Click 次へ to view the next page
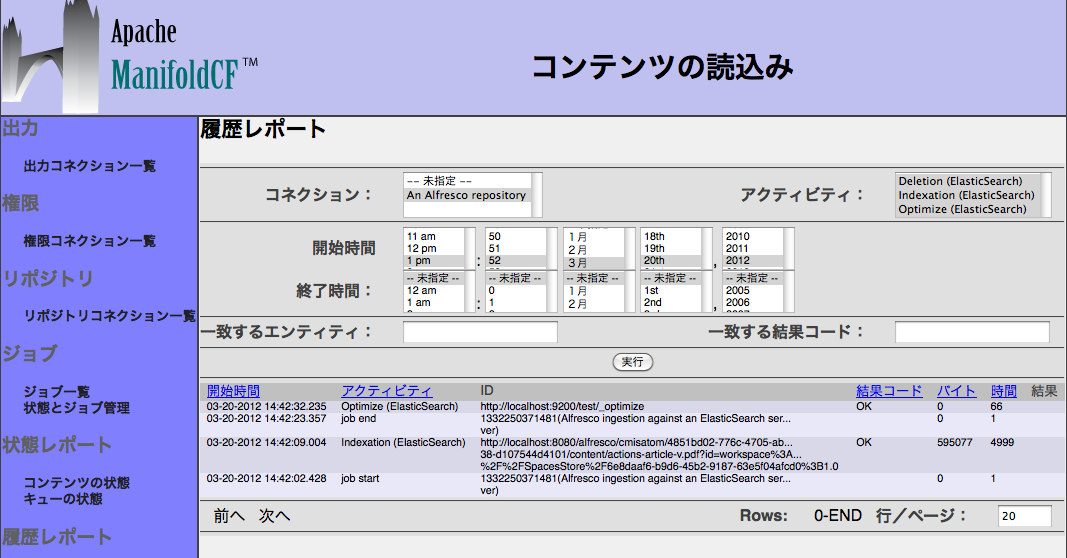 click(274, 516)
